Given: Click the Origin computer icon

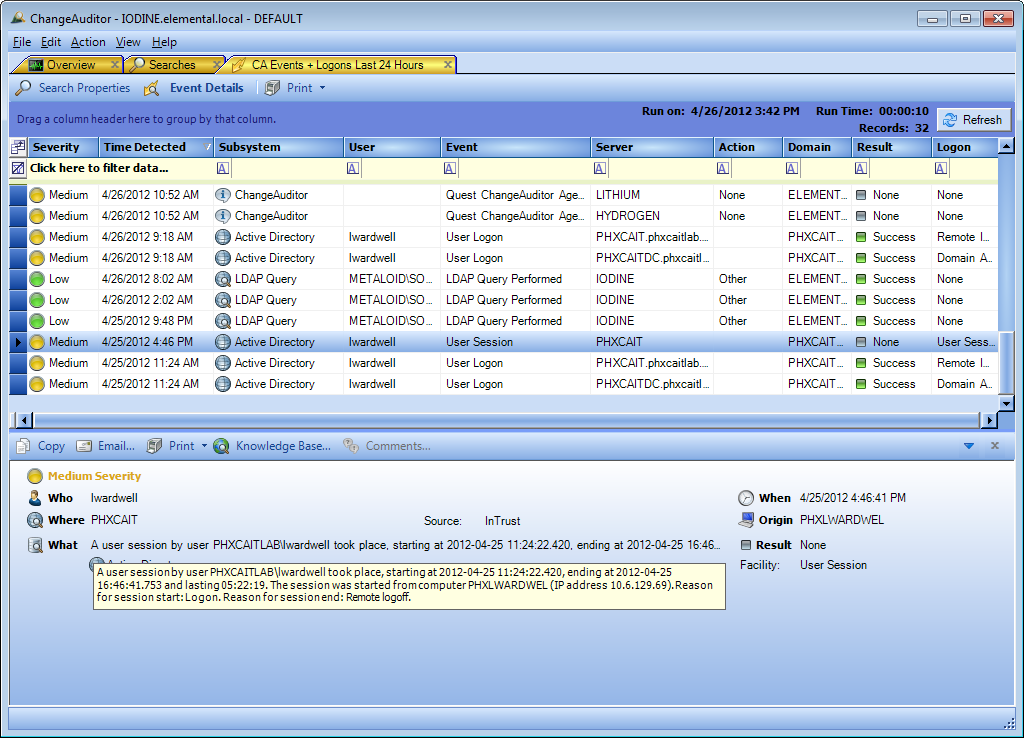Looking at the screenshot, I should click(746, 520).
